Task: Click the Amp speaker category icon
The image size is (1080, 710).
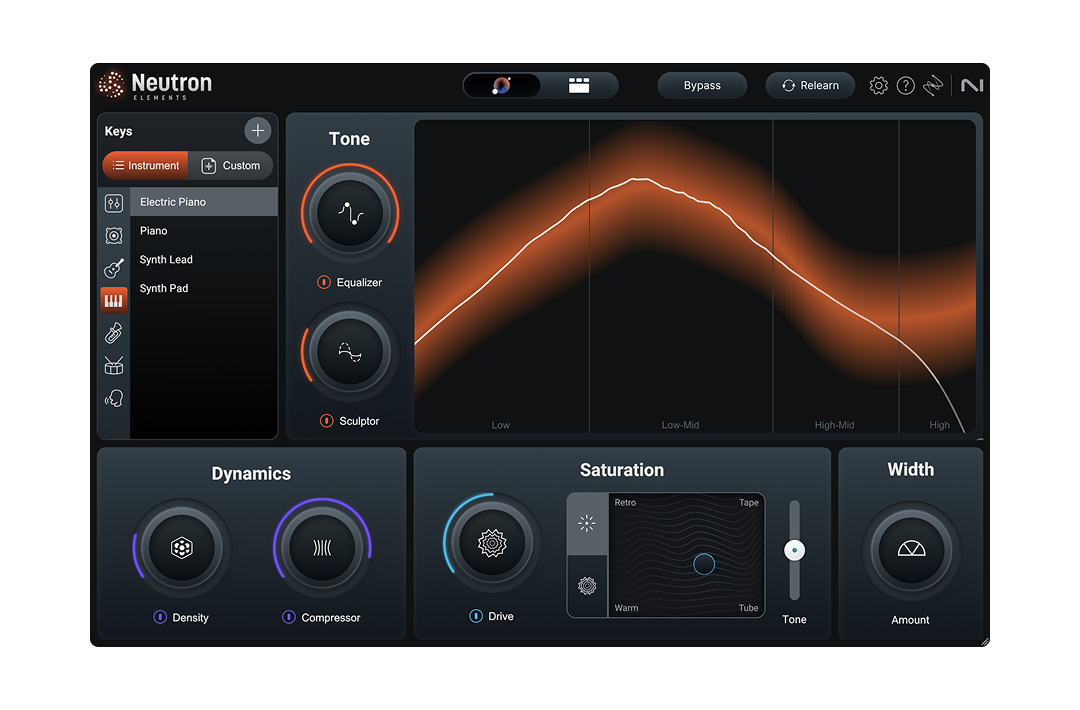Action: pos(113,235)
